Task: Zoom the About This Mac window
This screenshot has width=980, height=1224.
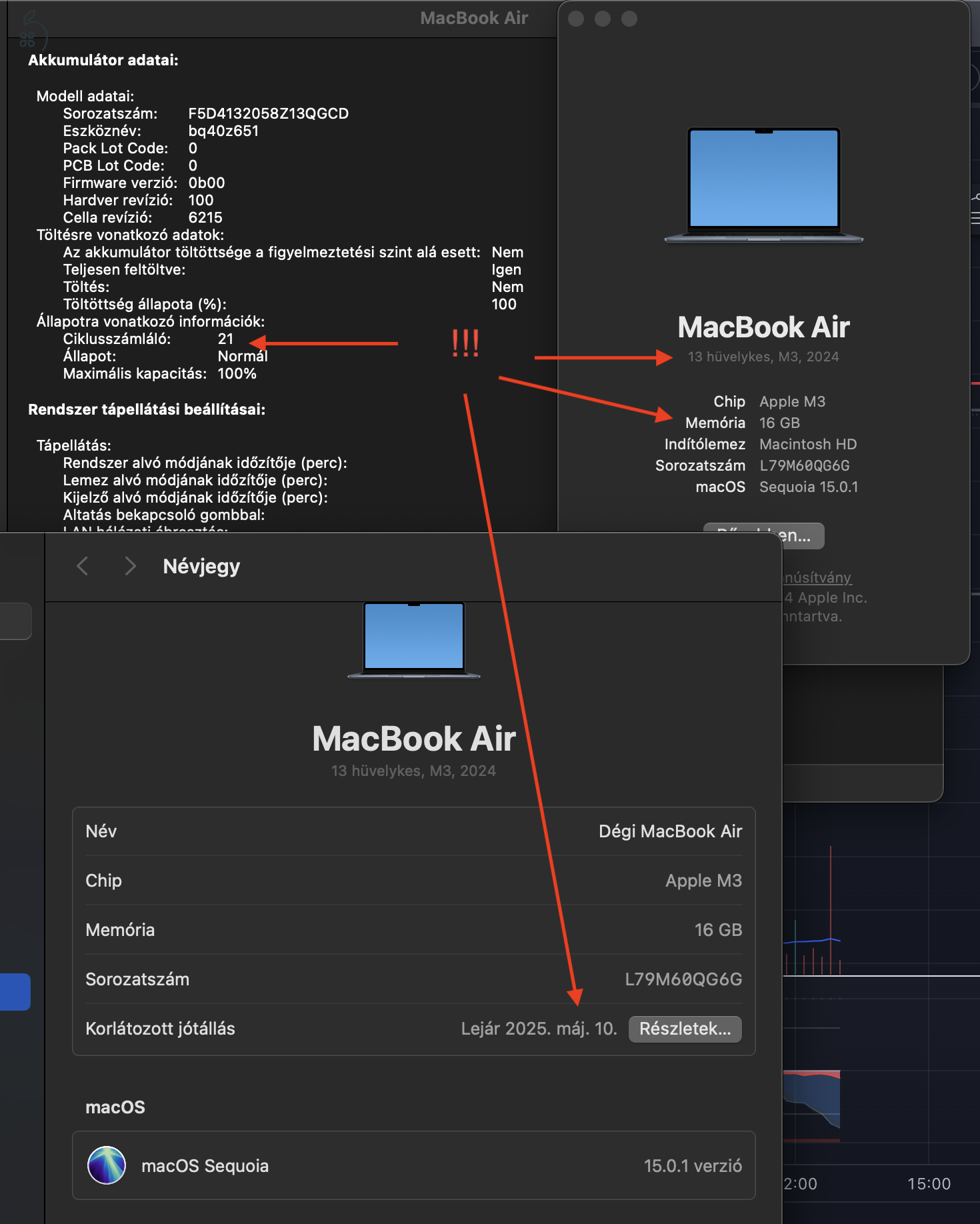Action: pyautogui.click(x=629, y=19)
